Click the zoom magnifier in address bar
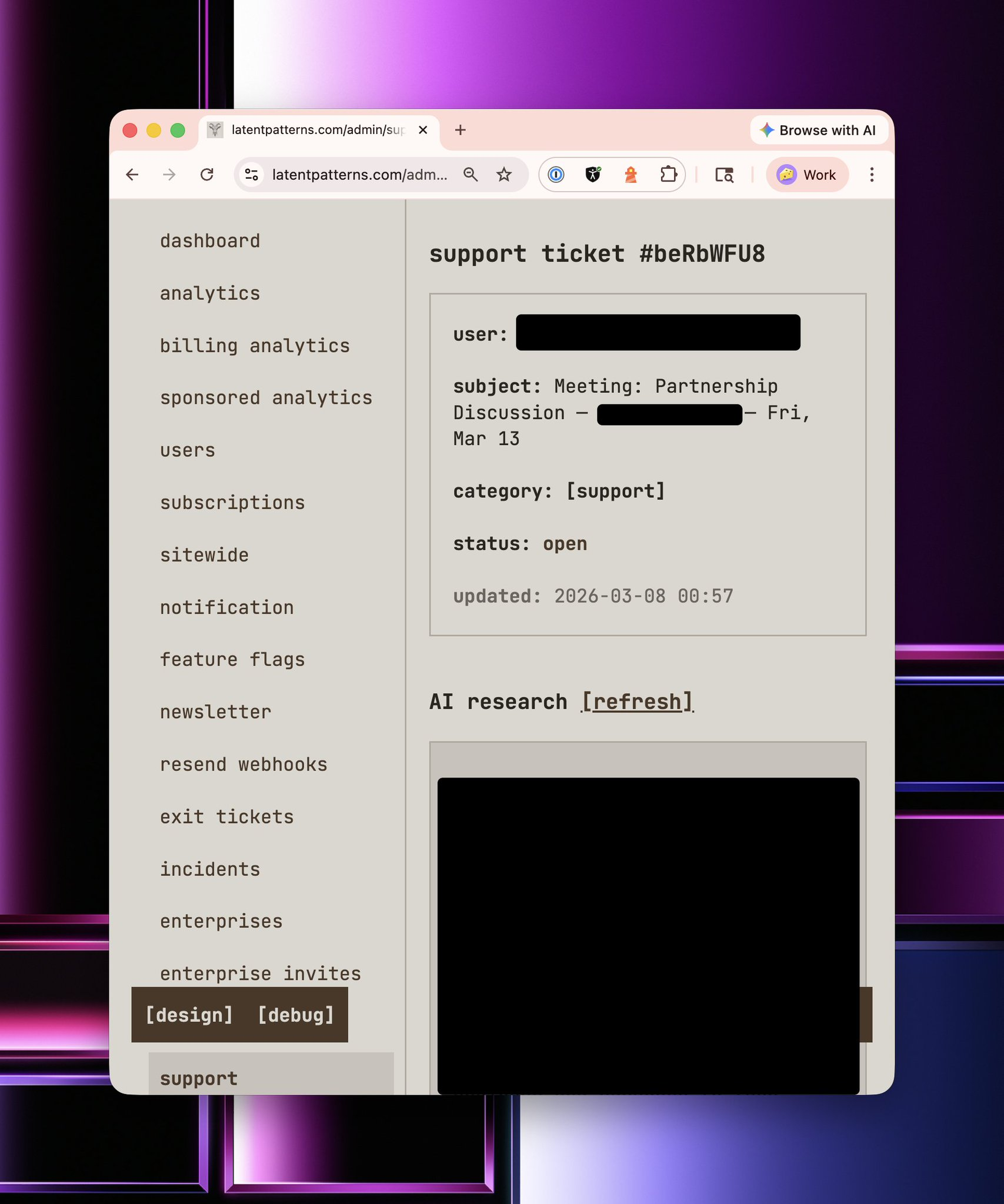This screenshot has height=1204, width=1004. pos(471,175)
